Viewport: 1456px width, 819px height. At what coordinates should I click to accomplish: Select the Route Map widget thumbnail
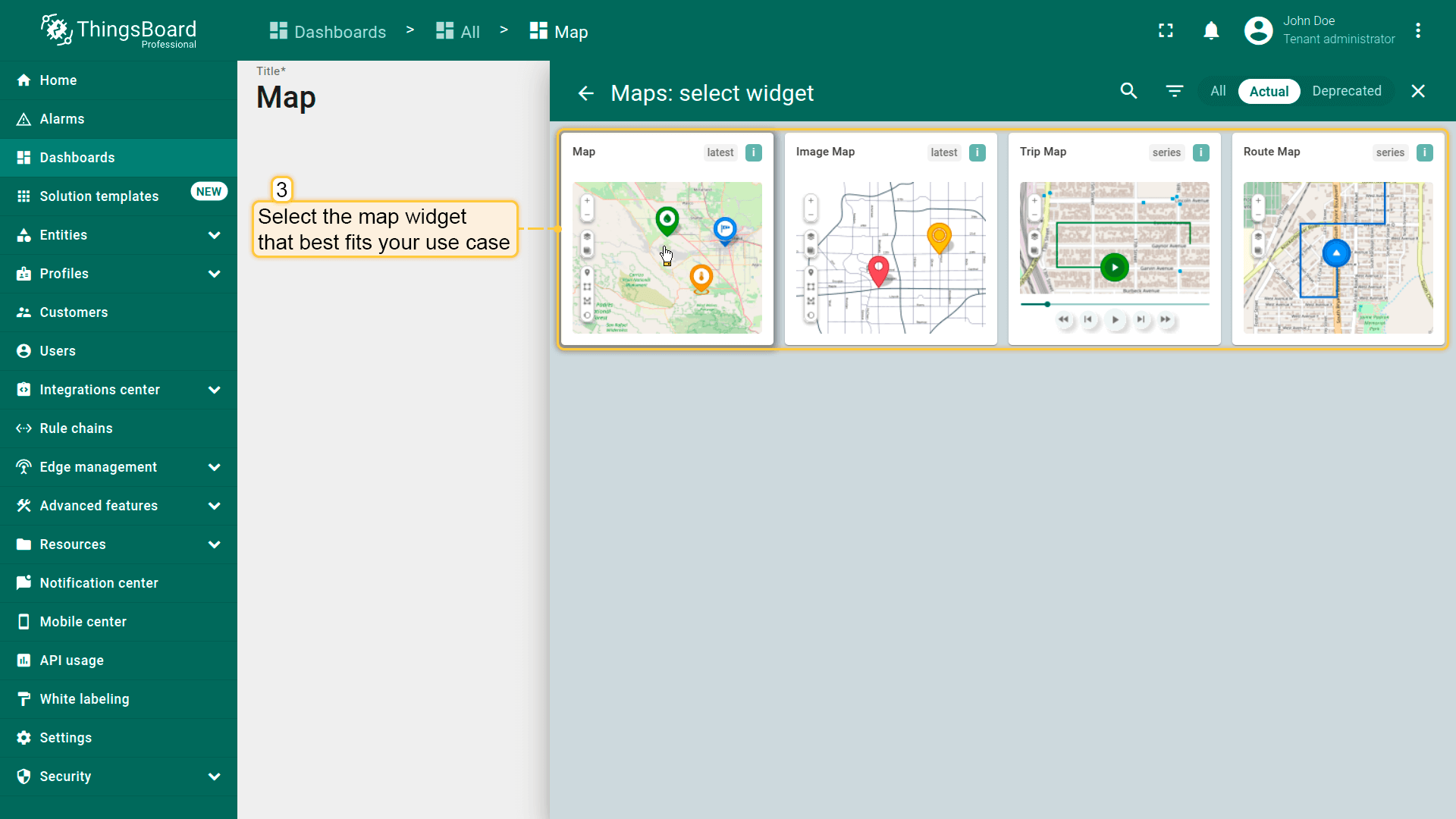[1338, 257]
